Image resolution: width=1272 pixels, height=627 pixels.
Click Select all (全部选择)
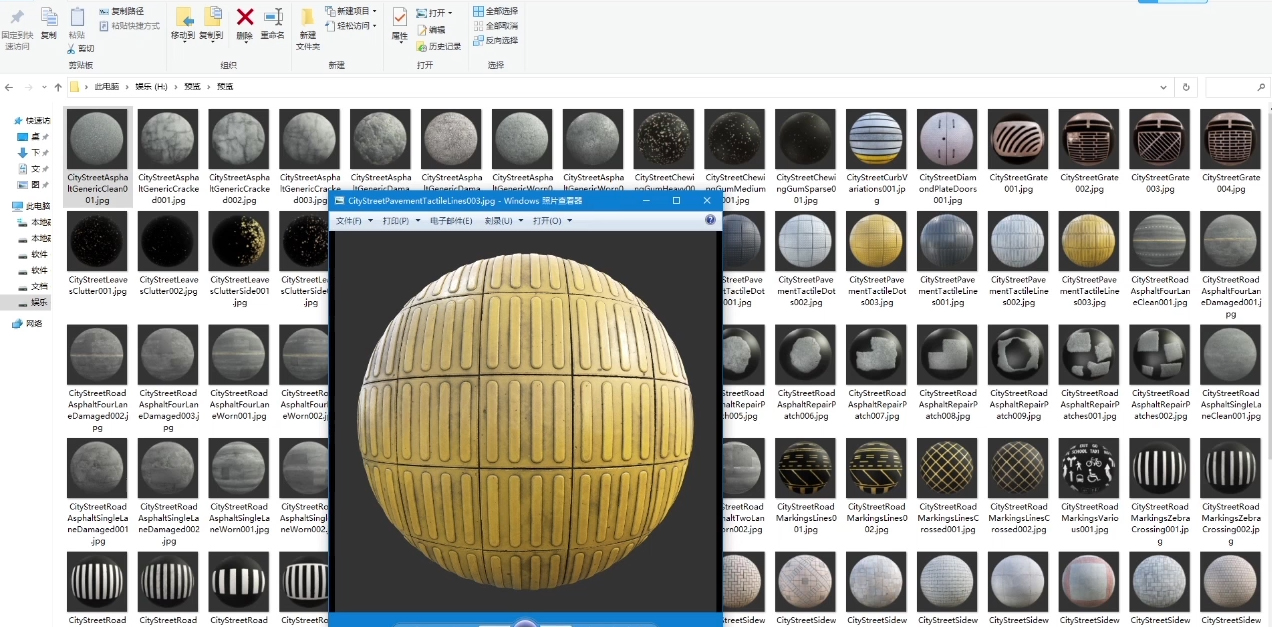coord(496,11)
